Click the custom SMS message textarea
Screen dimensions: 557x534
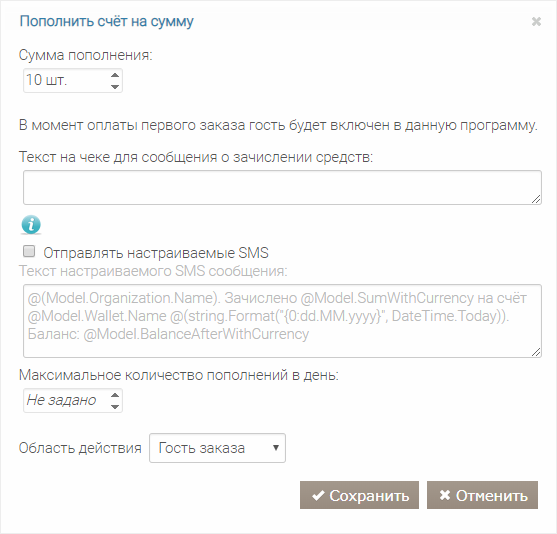pos(282,321)
